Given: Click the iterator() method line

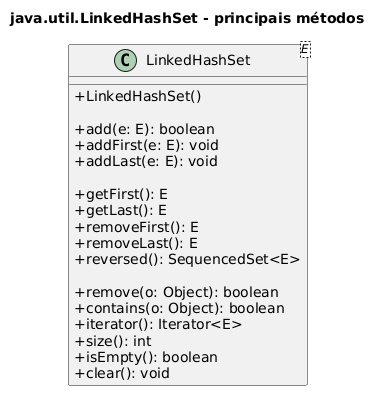Looking at the screenshot, I should [x=158, y=324].
